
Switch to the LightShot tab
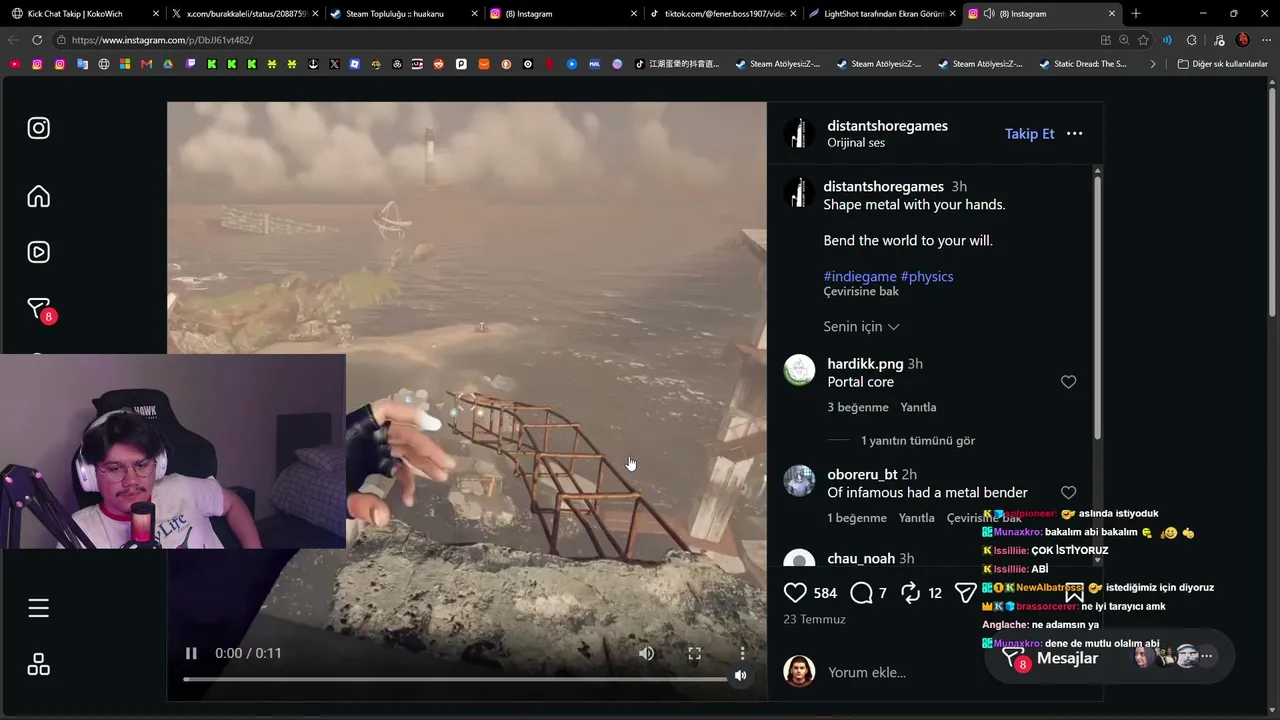coord(882,14)
